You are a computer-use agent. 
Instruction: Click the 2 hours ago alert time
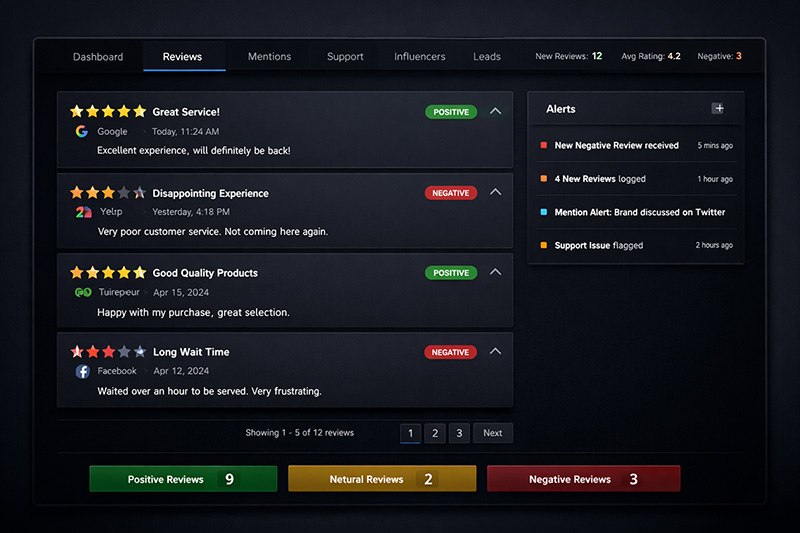point(714,245)
